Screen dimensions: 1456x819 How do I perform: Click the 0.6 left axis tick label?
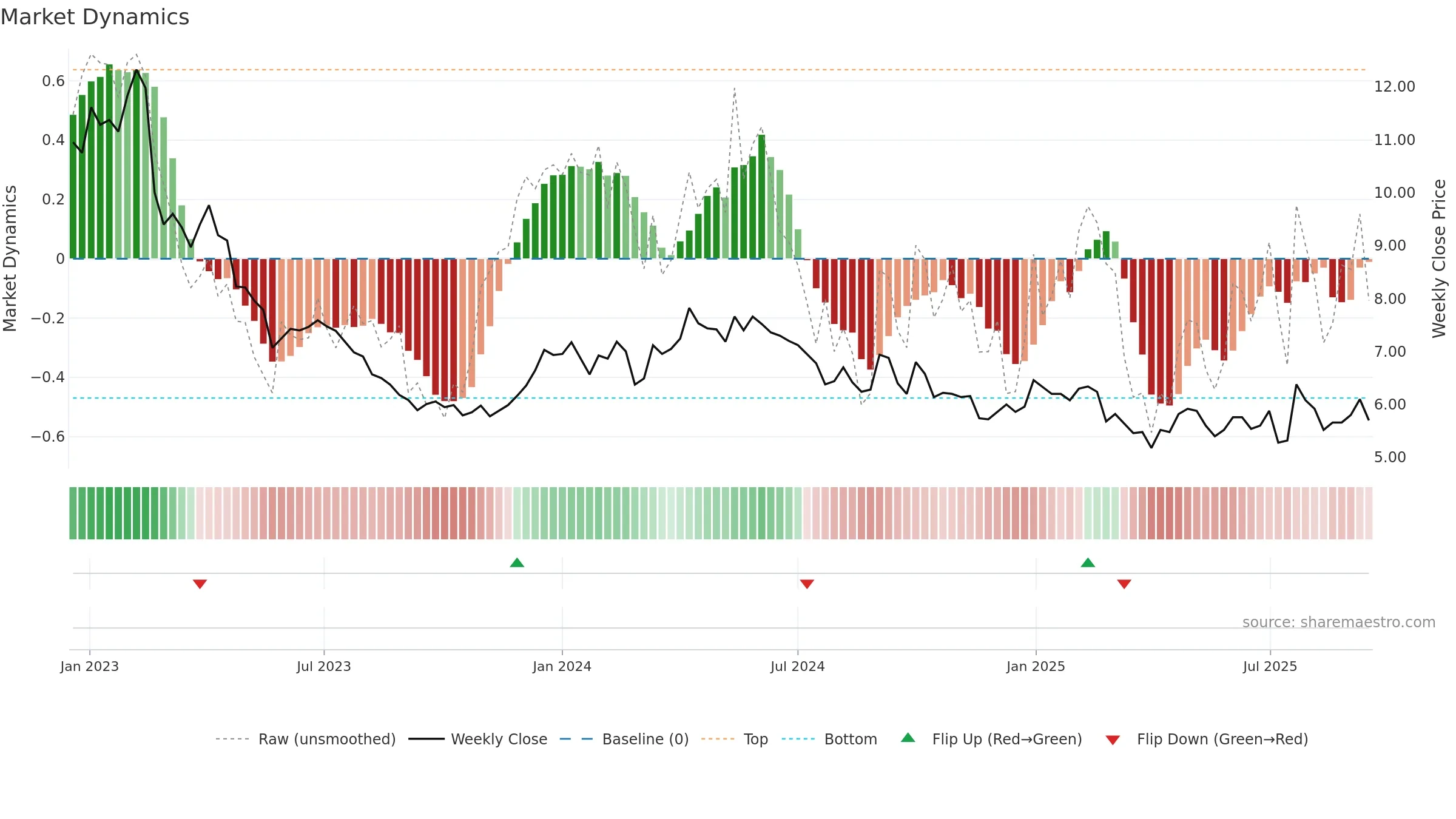(x=53, y=81)
